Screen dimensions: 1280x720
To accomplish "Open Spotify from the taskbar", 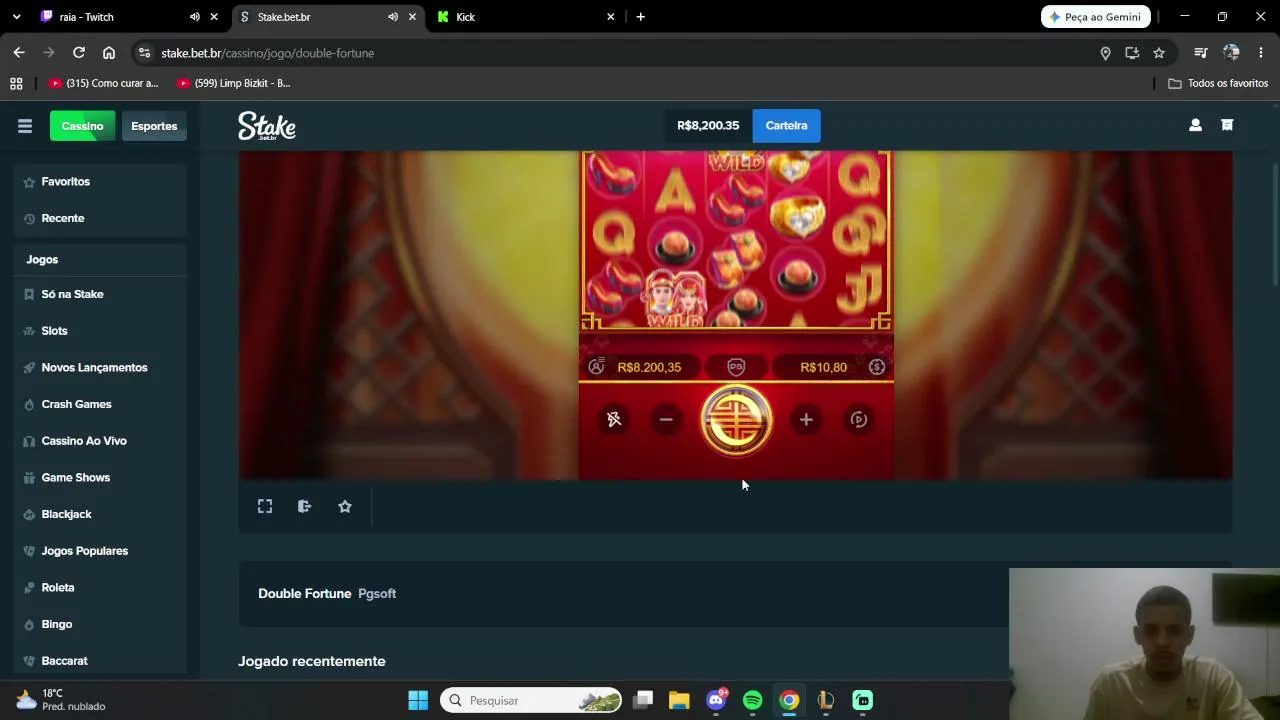I will (x=753, y=701).
